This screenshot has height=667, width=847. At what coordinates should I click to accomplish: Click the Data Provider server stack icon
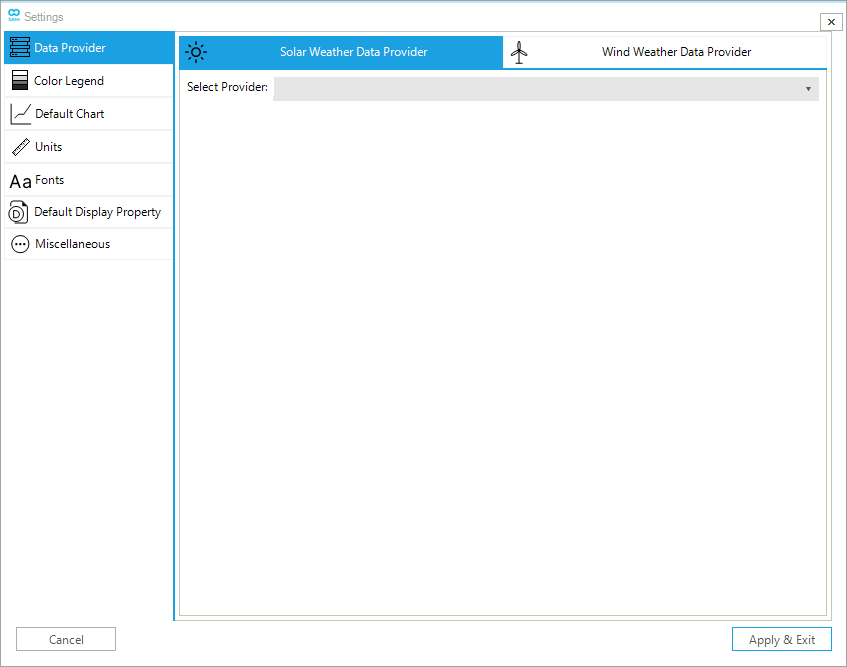coord(19,48)
